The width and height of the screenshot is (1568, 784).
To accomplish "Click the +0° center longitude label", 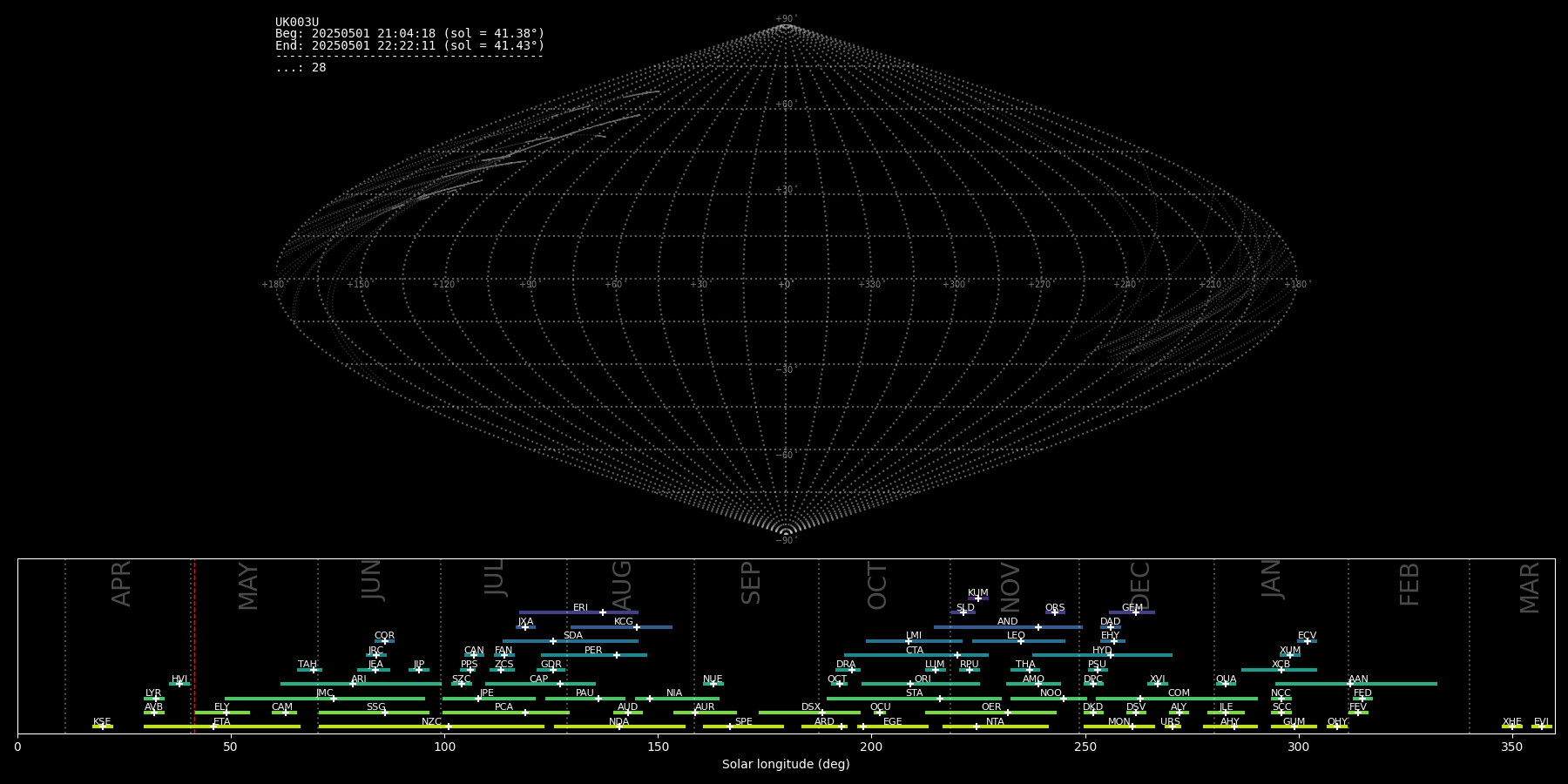I will tap(786, 285).
